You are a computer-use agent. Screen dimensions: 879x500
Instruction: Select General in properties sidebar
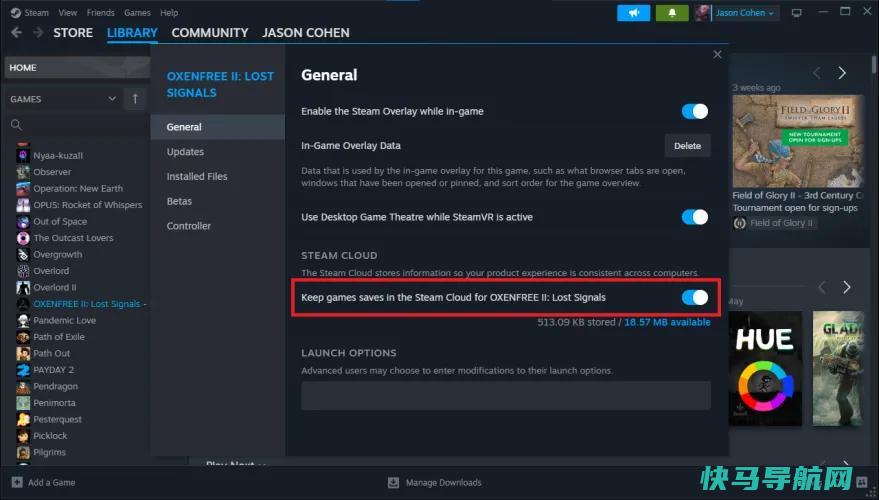(x=218, y=127)
